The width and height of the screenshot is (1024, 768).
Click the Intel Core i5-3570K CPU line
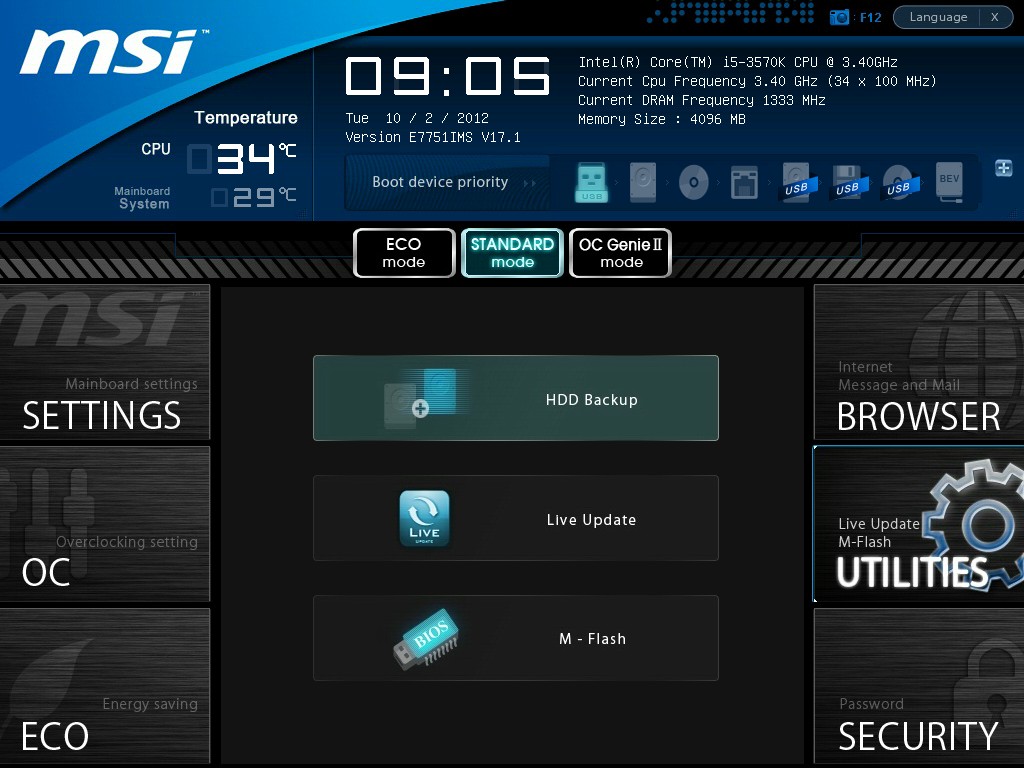[x=738, y=63]
